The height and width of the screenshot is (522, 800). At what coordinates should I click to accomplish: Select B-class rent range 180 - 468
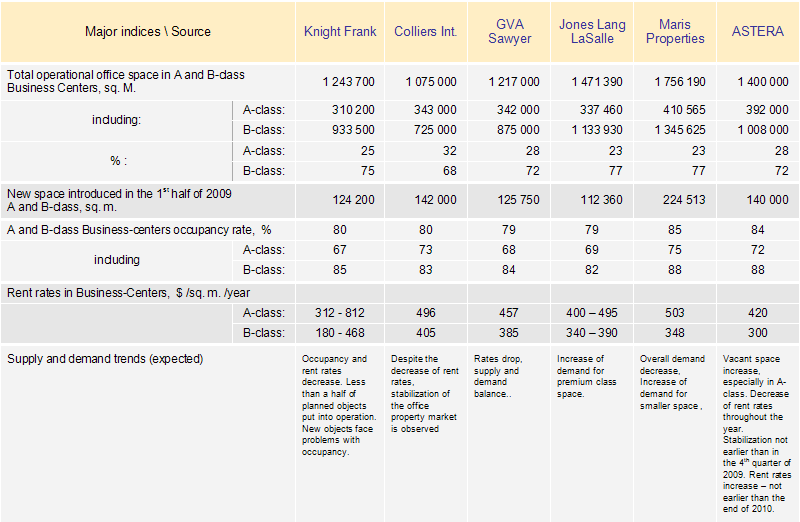340,333
